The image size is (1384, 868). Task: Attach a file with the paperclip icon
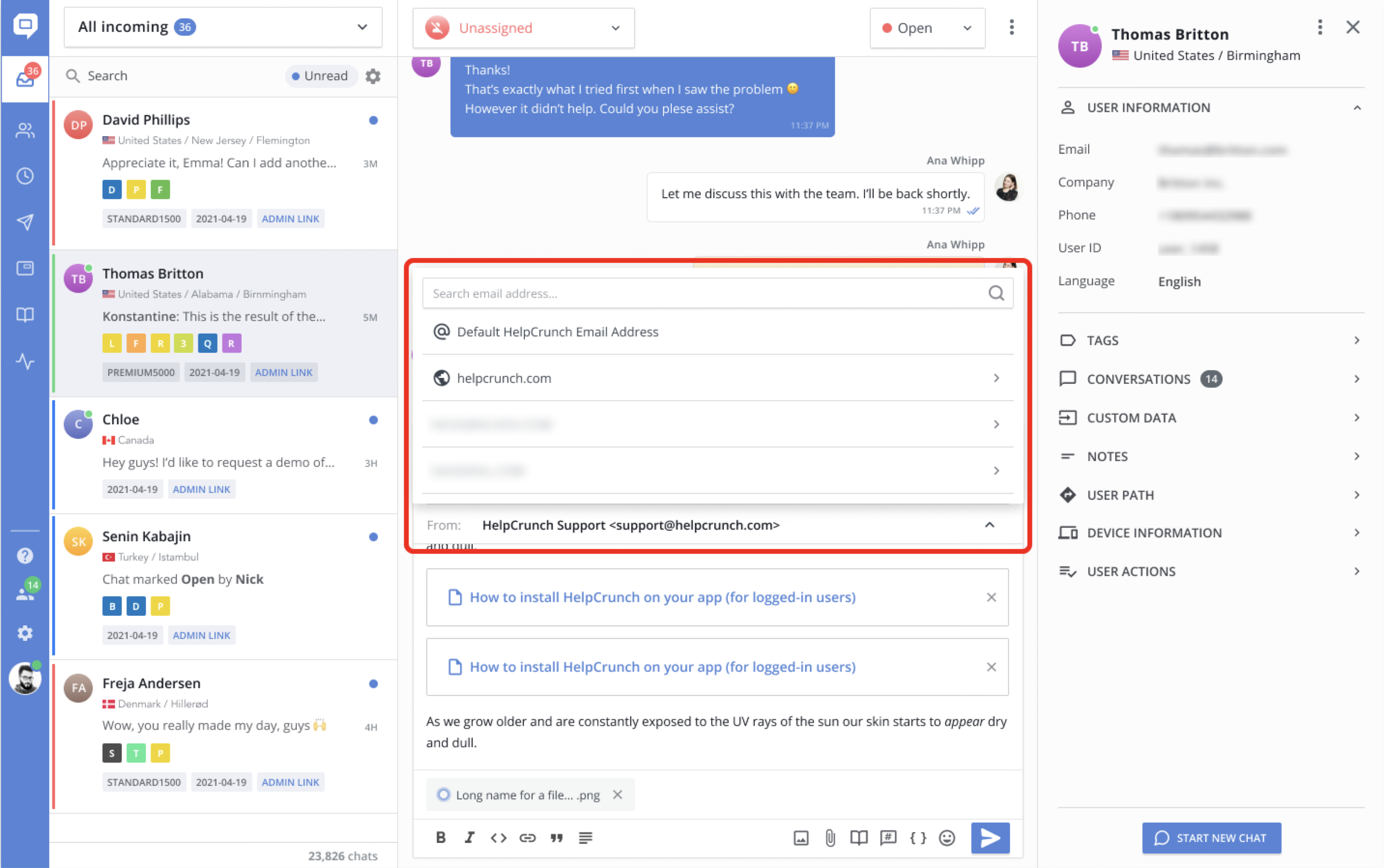831,838
